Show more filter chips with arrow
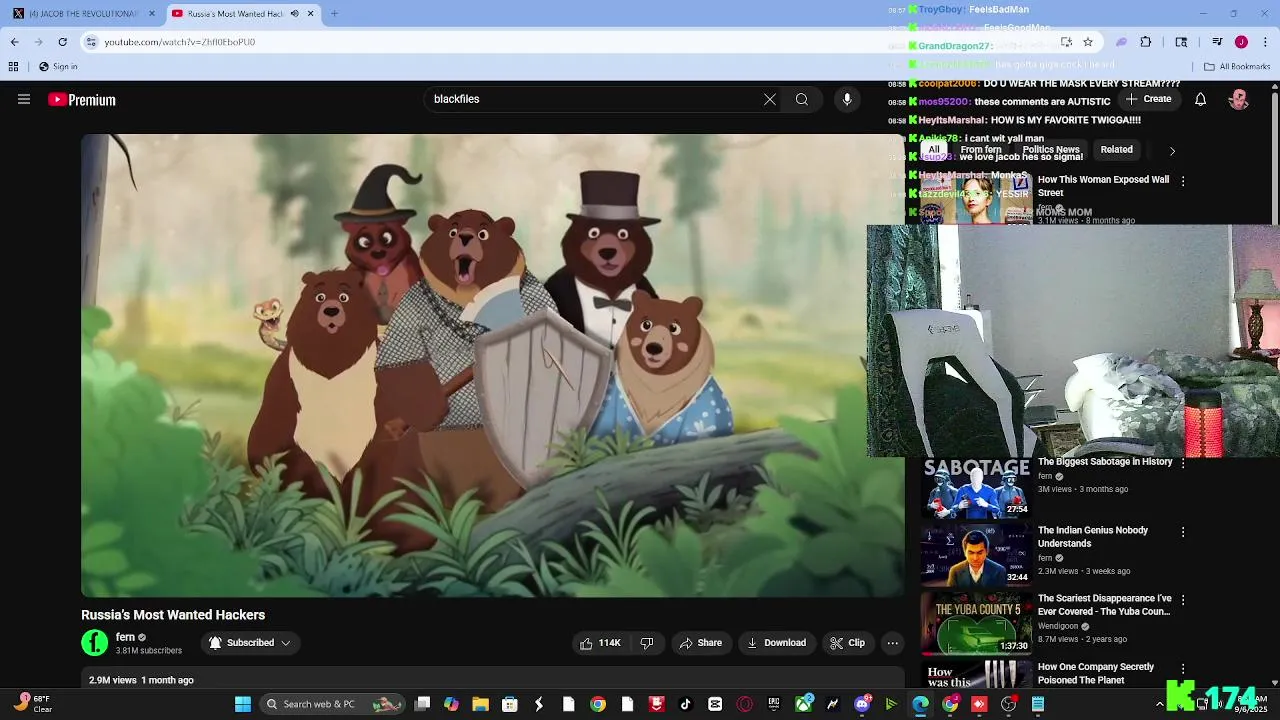Image resolution: width=1280 pixels, height=720 pixels. coord(1172,151)
